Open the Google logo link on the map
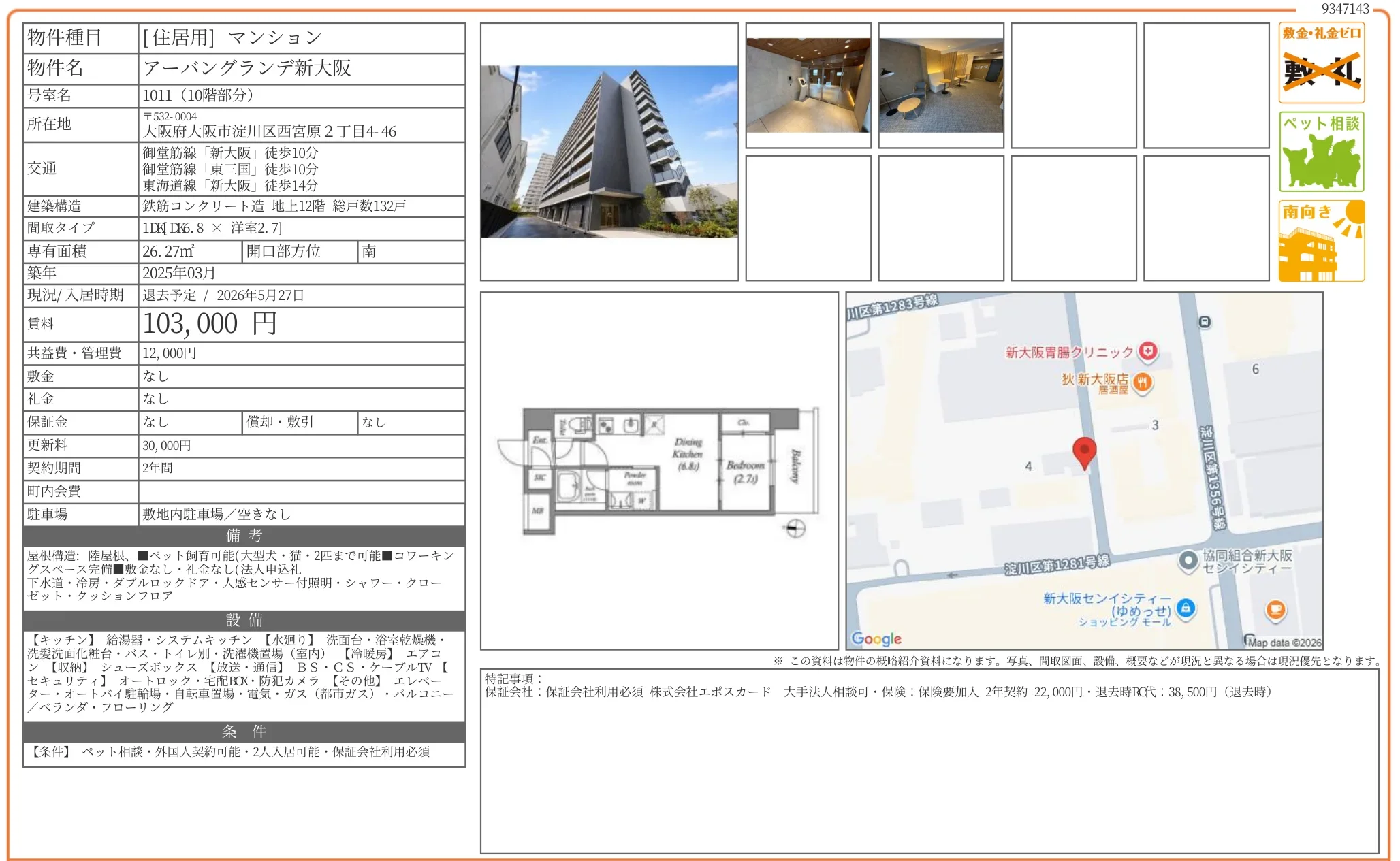 877,638
